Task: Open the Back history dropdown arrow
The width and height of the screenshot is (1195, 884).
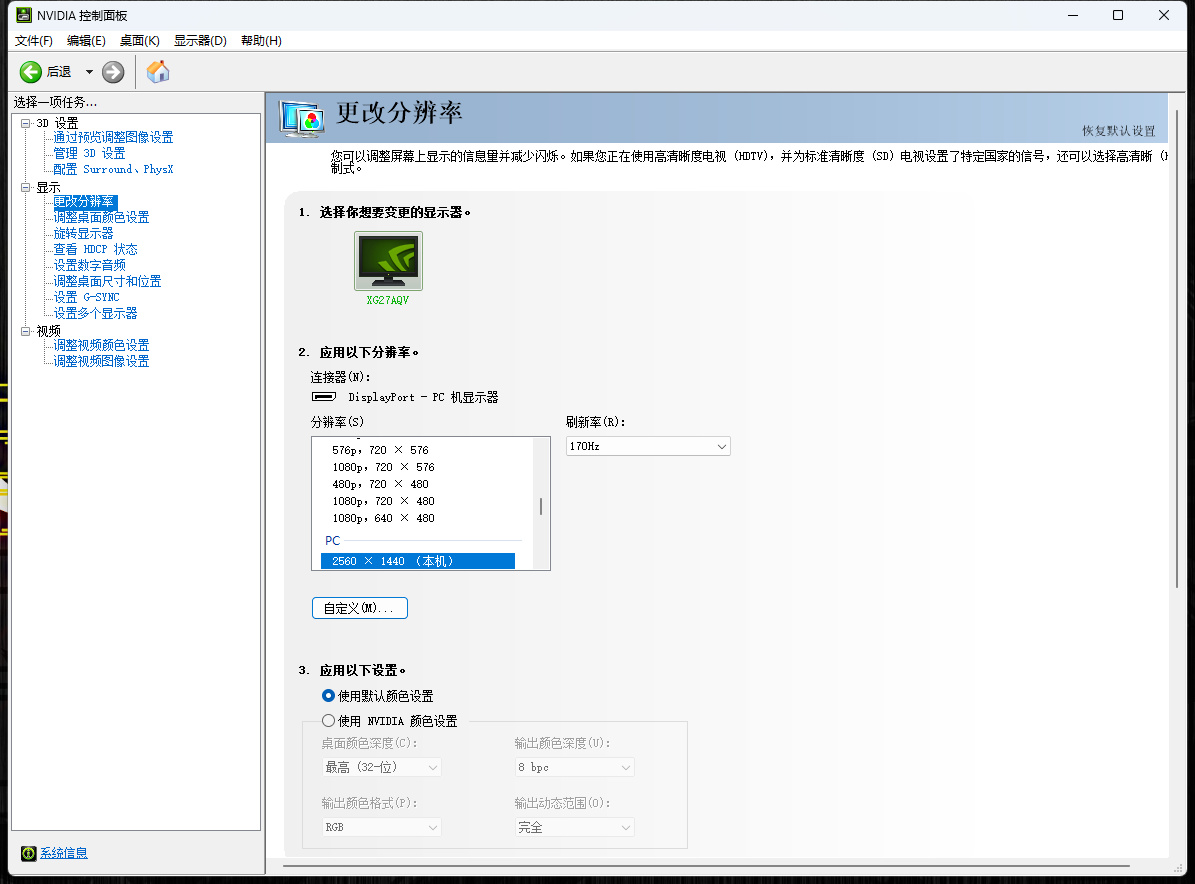Action: tap(89, 72)
